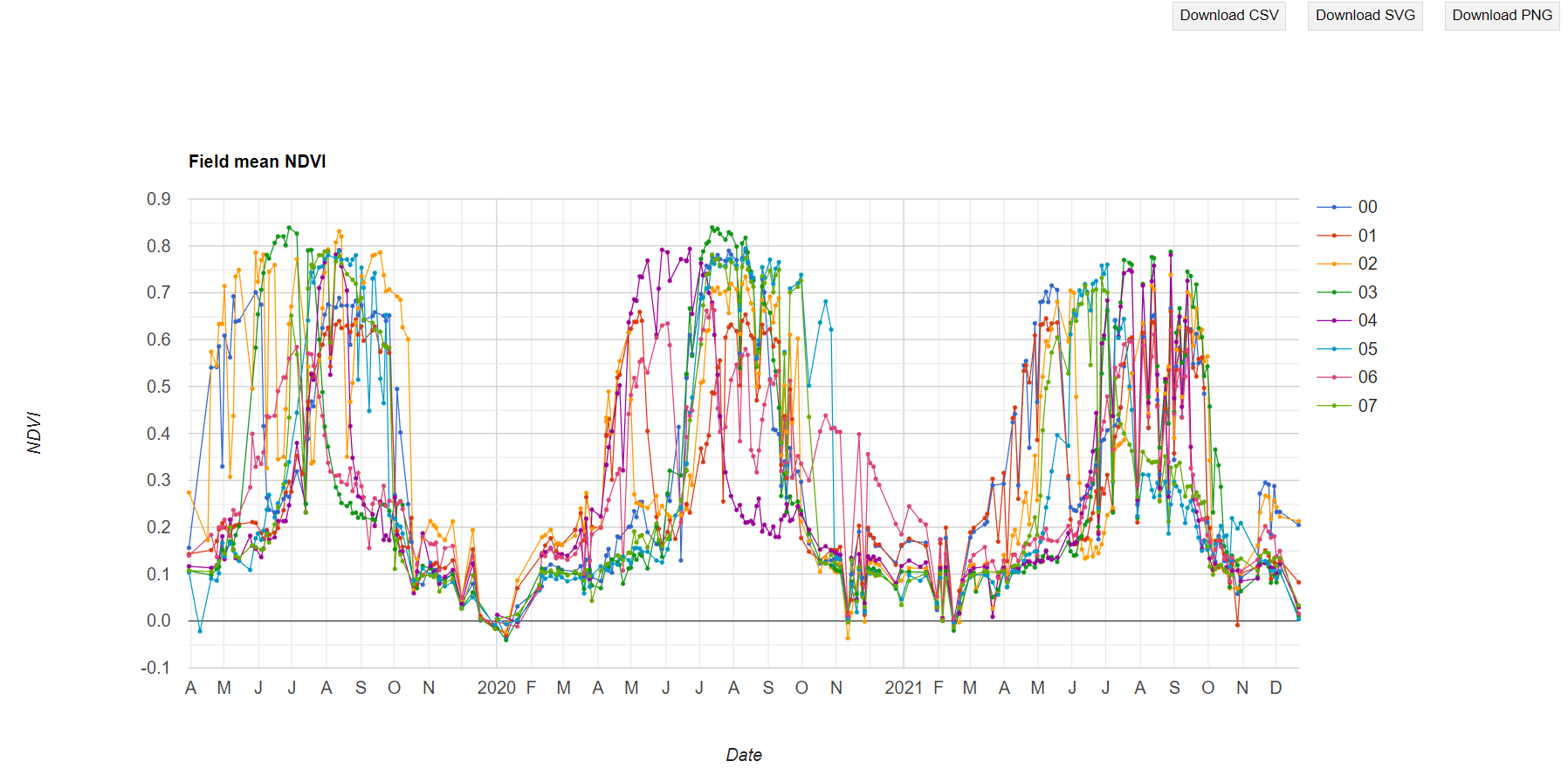Click the 0.3 y-axis tick label
Viewport: 1568px width, 775px height.
pos(159,480)
